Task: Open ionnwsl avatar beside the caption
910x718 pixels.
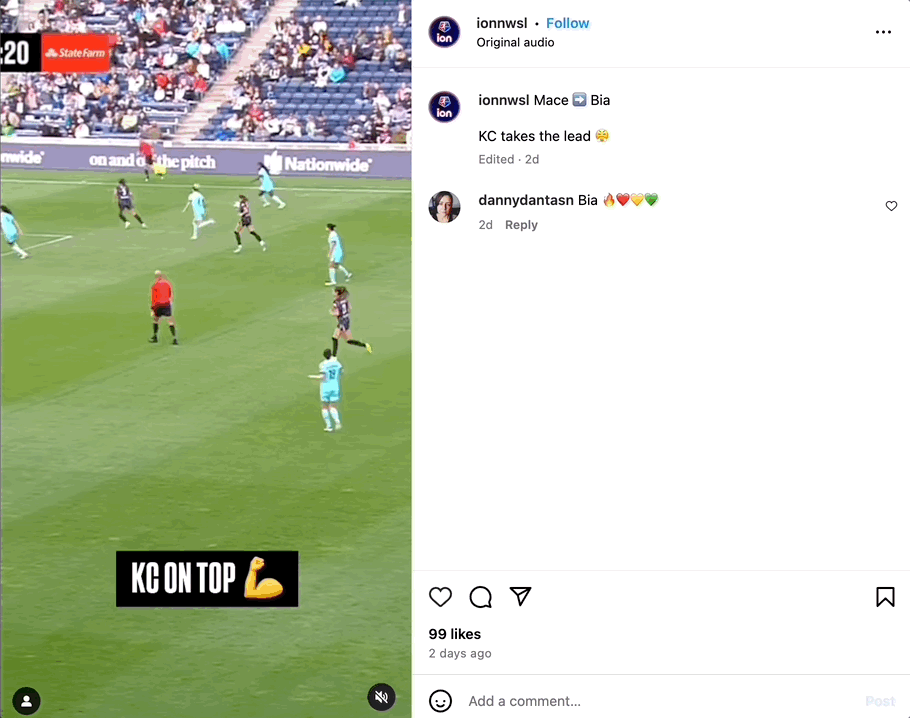Action: pyautogui.click(x=444, y=107)
